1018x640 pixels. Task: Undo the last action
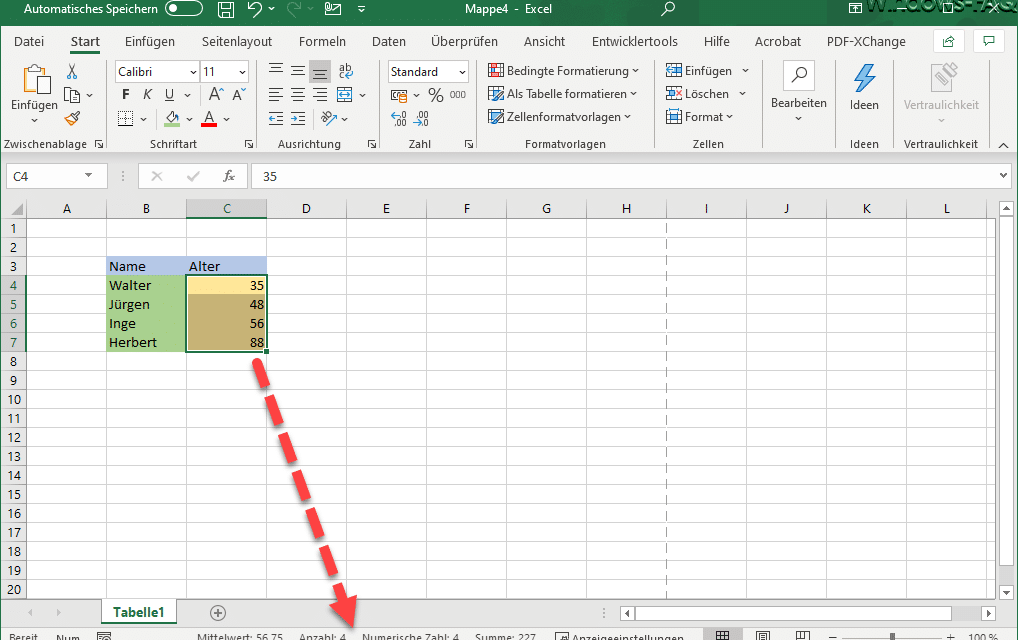pyautogui.click(x=254, y=9)
